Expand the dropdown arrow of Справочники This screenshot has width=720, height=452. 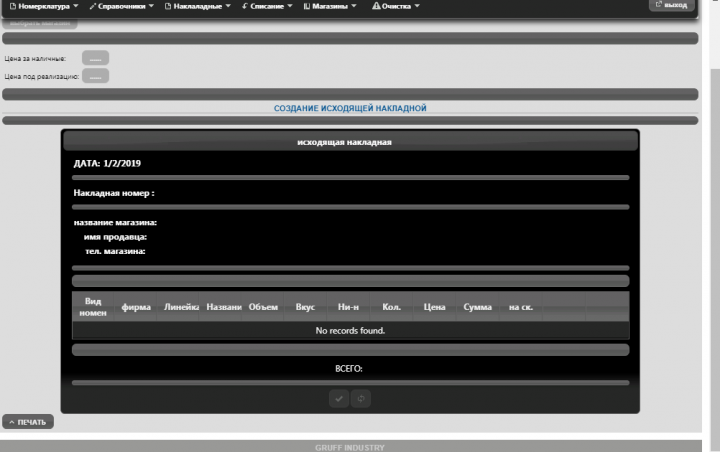[x=151, y=6]
